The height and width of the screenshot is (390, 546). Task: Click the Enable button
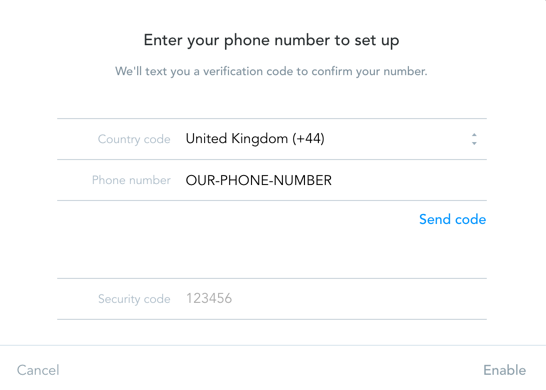coord(505,370)
